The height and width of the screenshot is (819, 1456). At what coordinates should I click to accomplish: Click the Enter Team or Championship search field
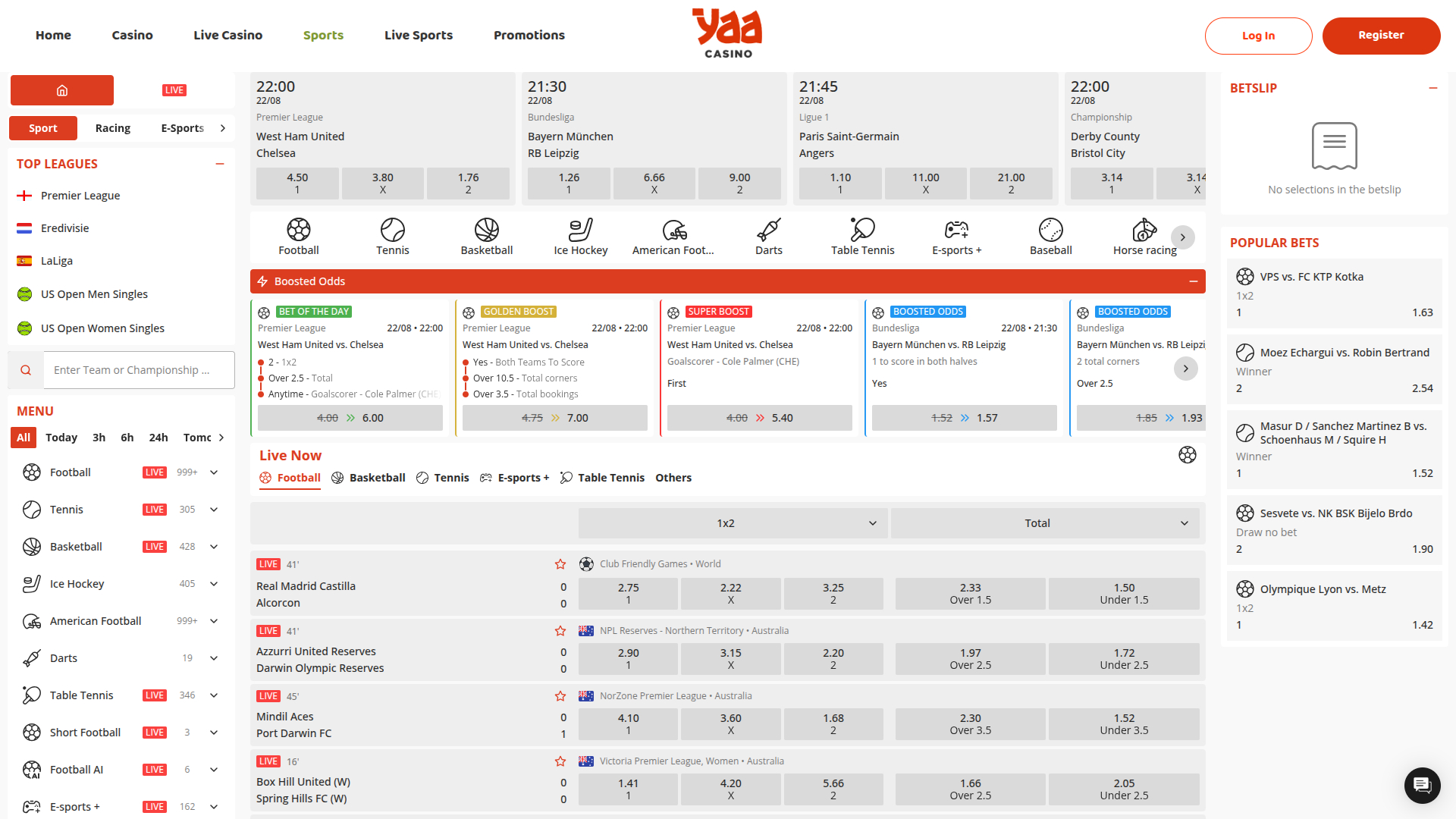coord(139,370)
